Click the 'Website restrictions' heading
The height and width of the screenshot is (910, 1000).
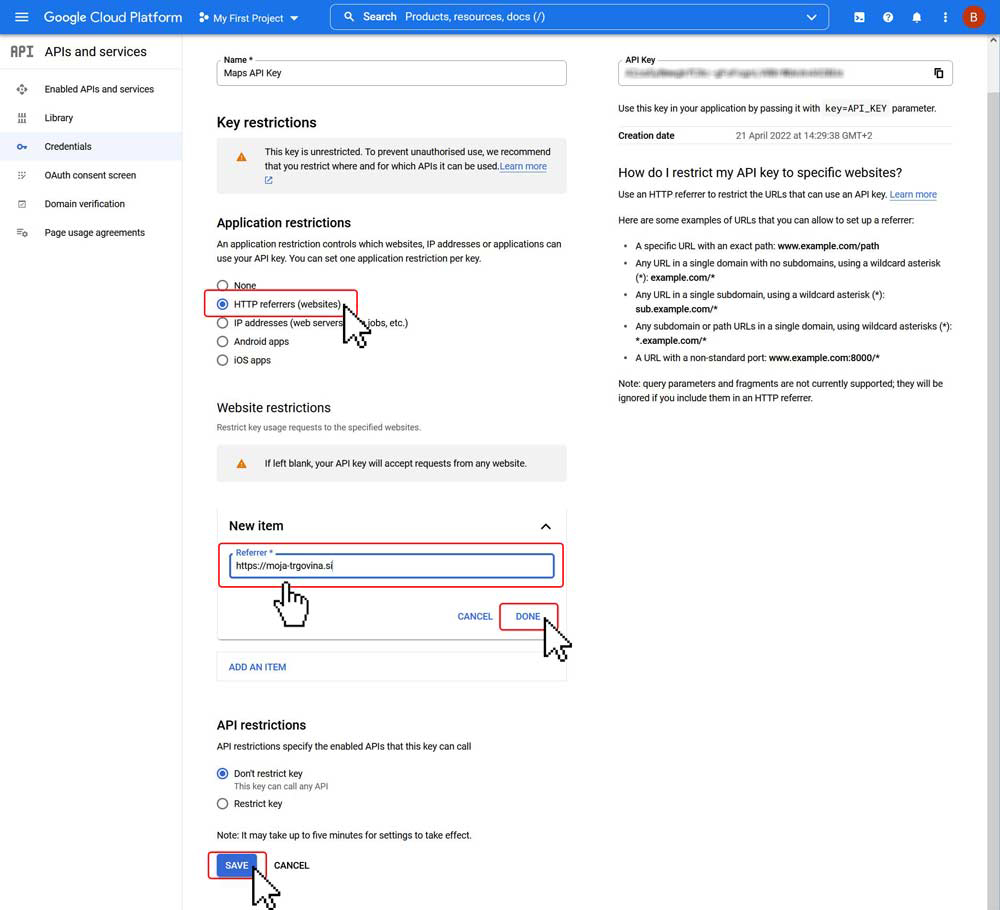274,407
